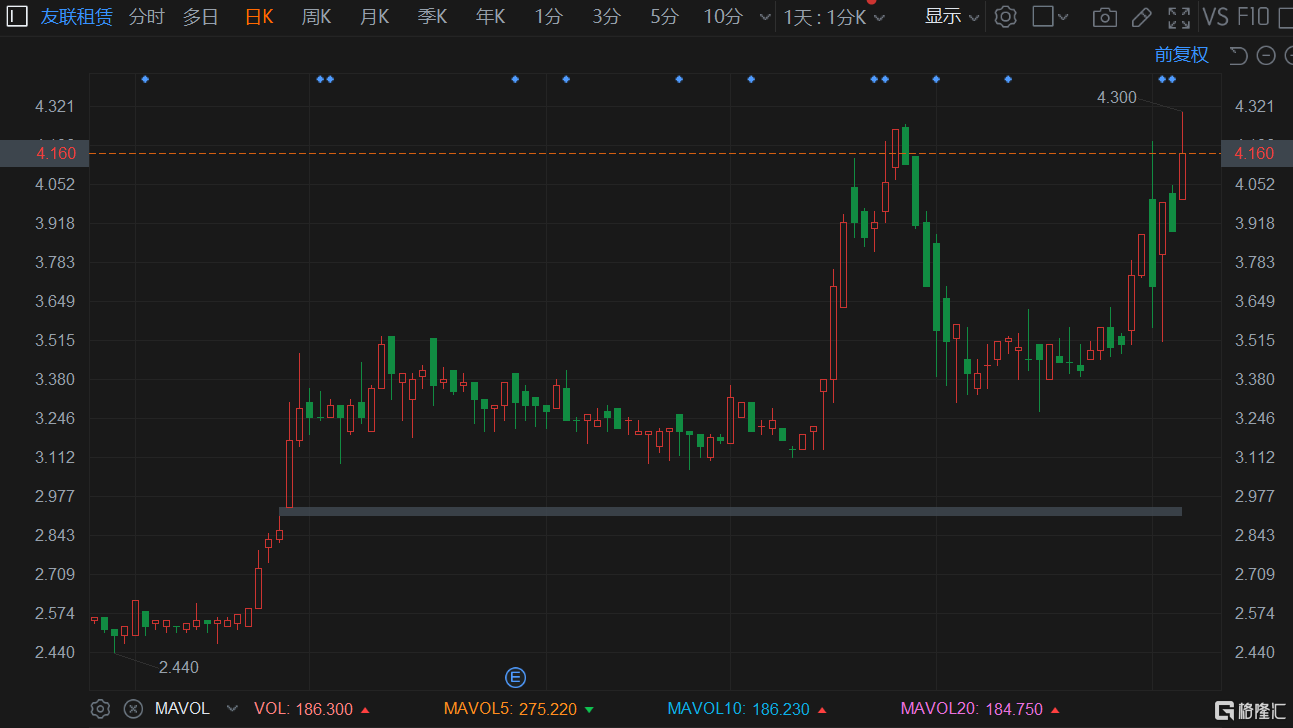1293x728 pixels.
Task: Switch to 5分 five-minute chart
Action: click(x=664, y=16)
